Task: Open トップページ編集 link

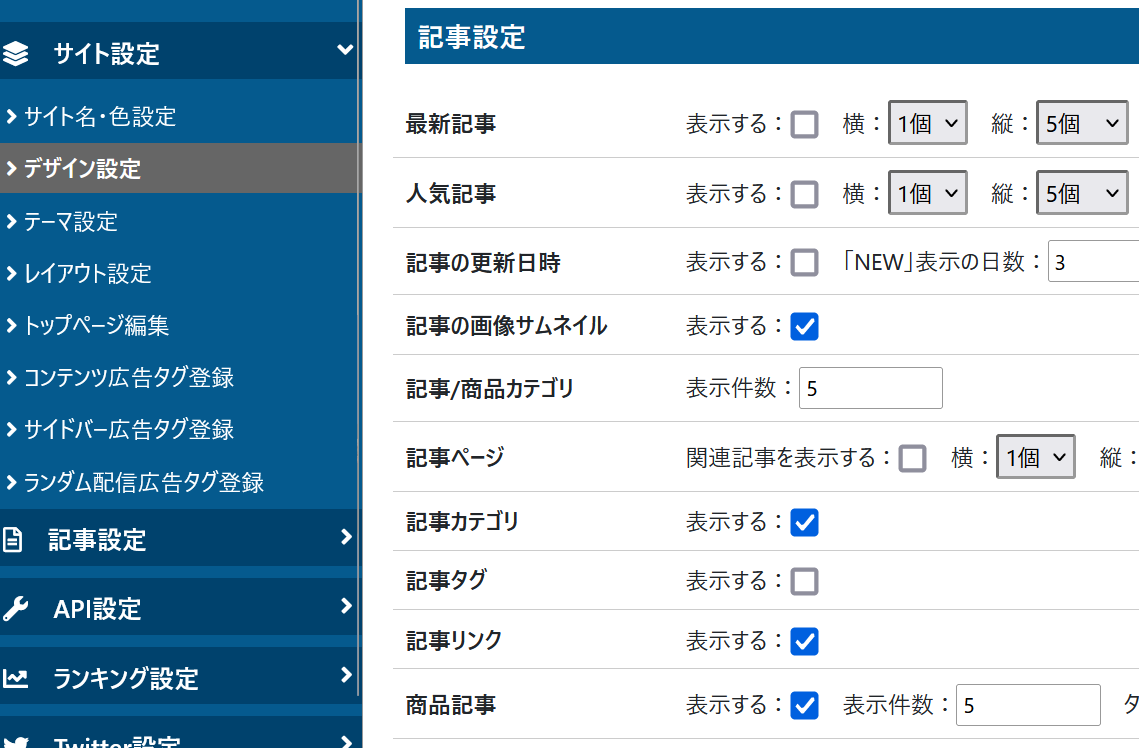Action: tap(96, 325)
